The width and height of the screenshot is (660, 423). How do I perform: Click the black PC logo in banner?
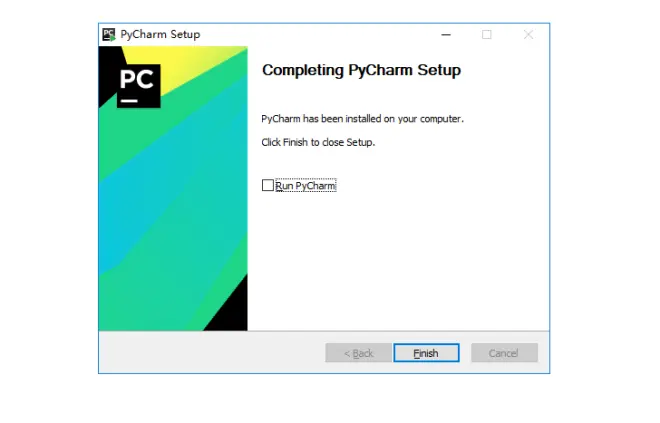coord(138,86)
